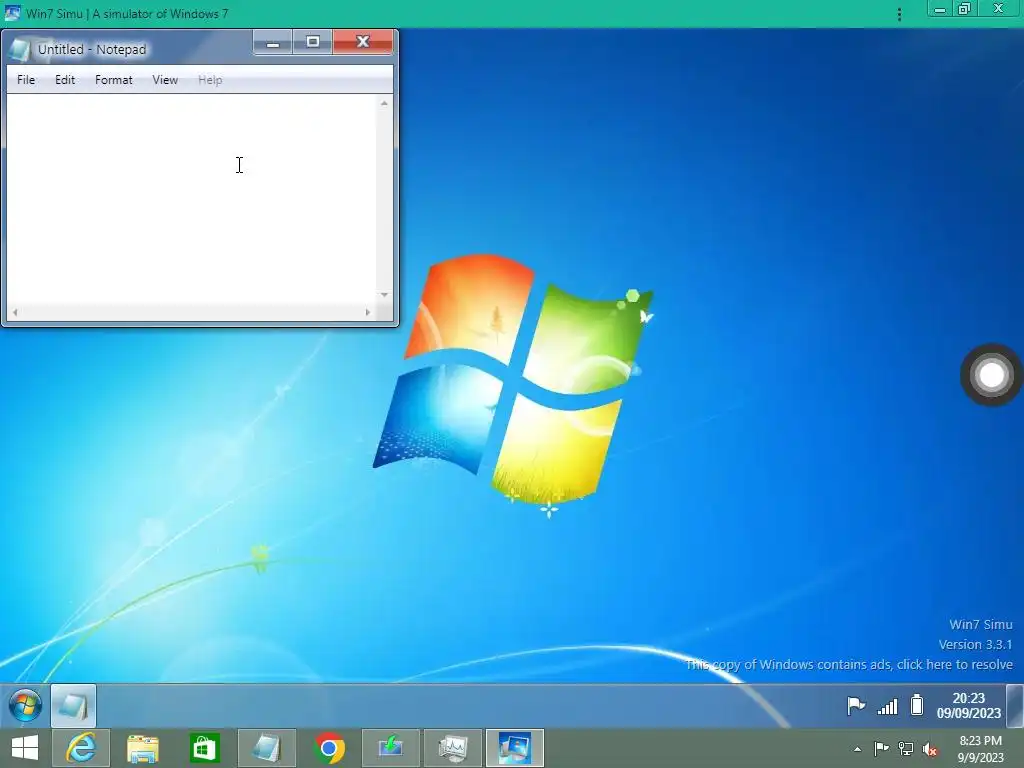Click the host tray flag icon
The height and width of the screenshot is (768, 1024).
881,749
